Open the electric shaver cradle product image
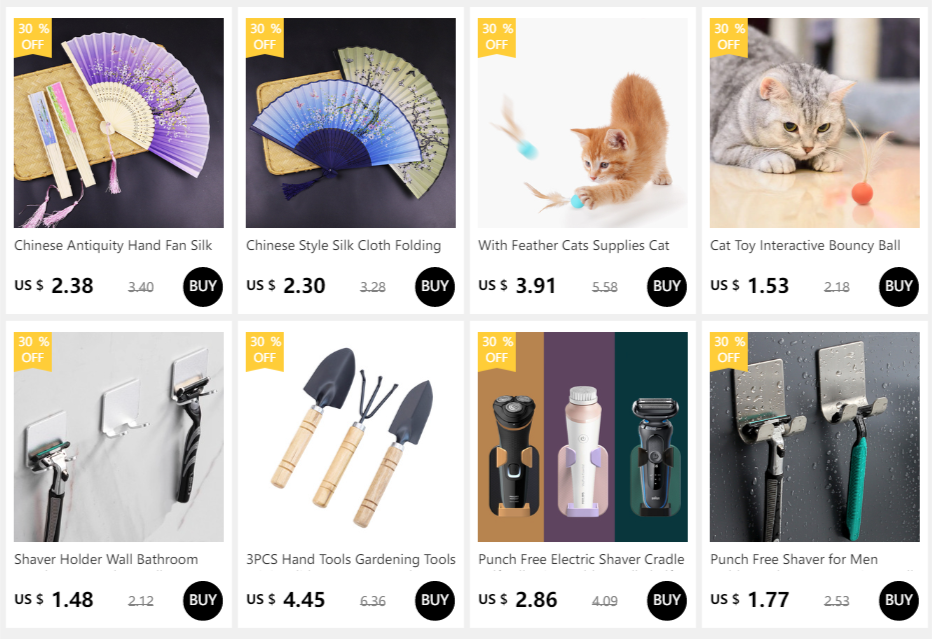This screenshot has height=639, width=932. coord(582,437)
